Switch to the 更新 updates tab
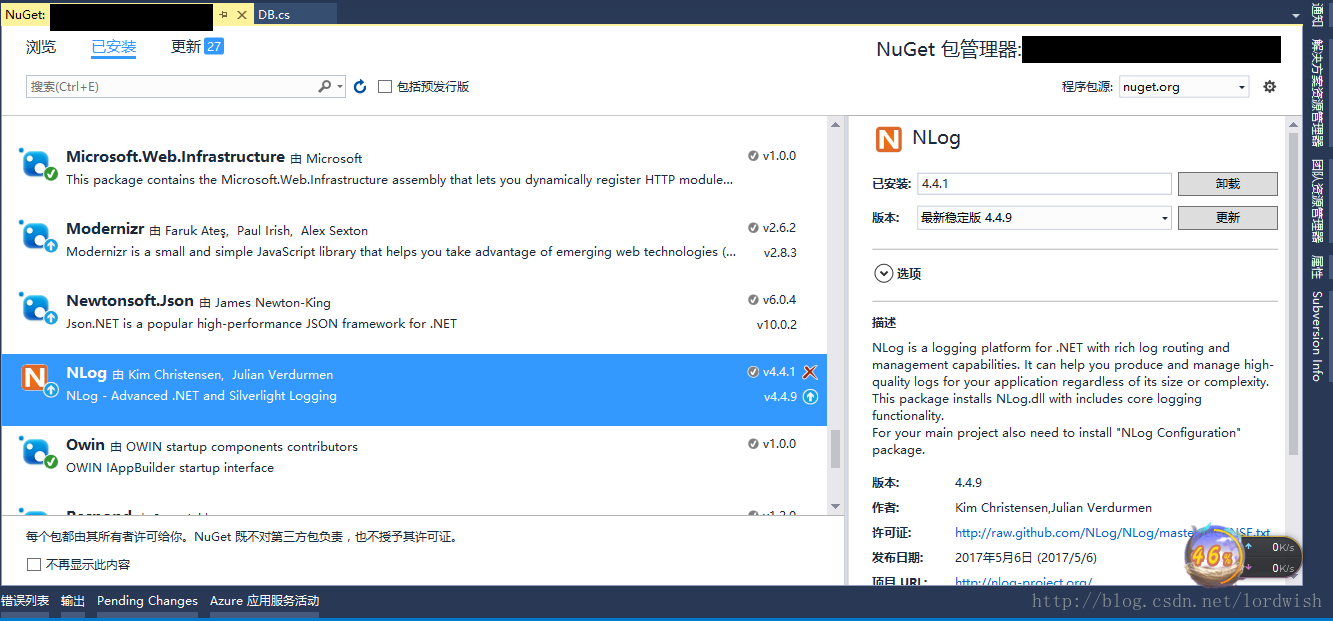The image size is (1333, 621). click(186, 47)
